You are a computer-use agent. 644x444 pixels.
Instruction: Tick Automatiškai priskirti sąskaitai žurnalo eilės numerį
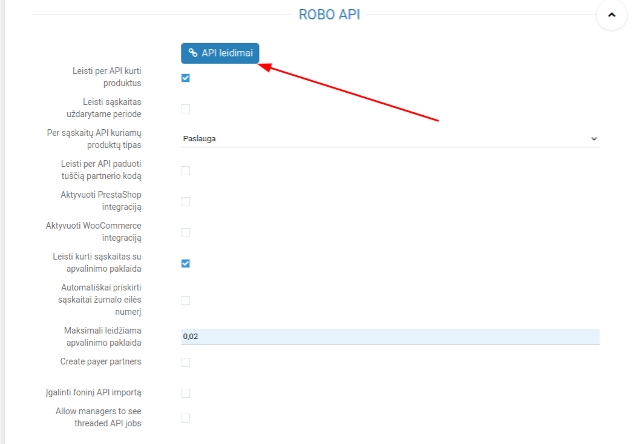[x=186, y=300]
